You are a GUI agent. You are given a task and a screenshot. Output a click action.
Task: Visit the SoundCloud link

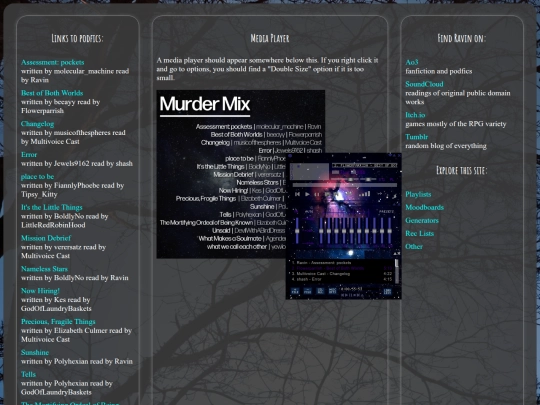coord(424,84)
